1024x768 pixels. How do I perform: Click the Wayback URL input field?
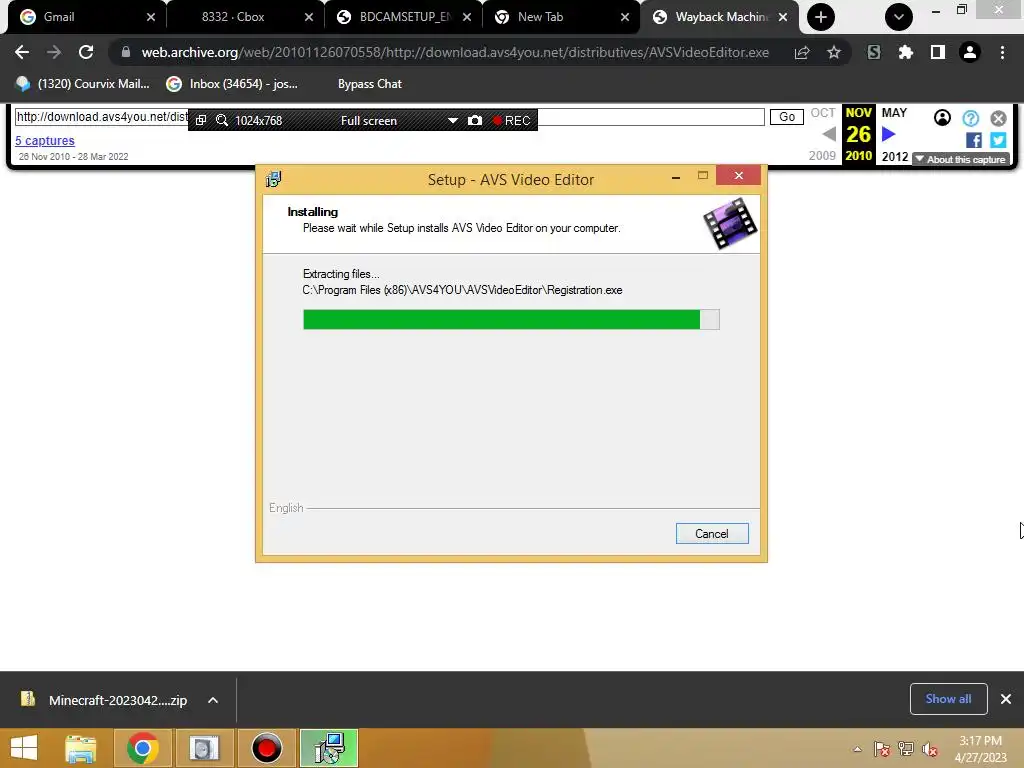(x=389, y=117)
